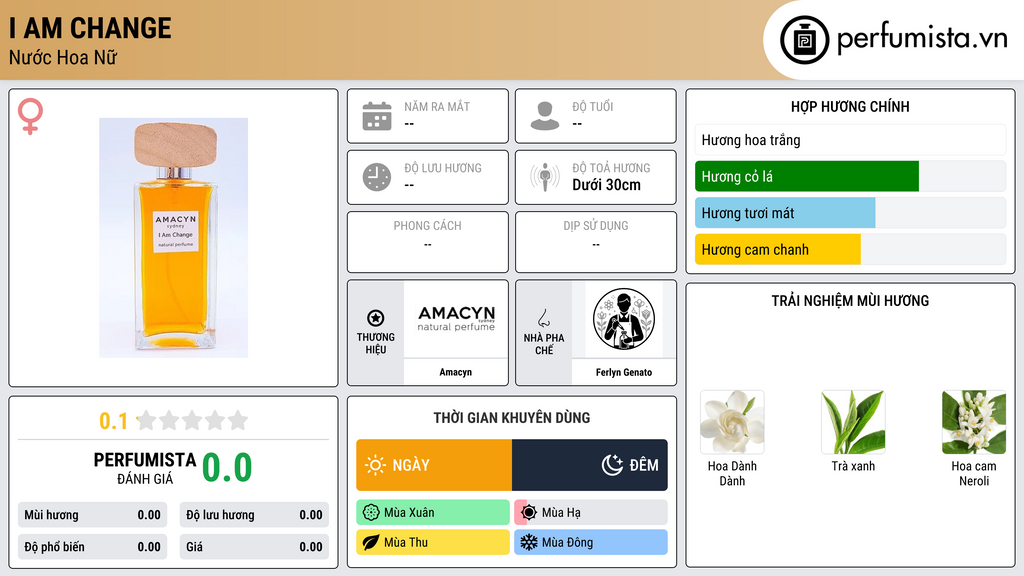Screen dimensions: 1024x576
Task: Select the orange Ngày time block
Action: tap(434, 465)
